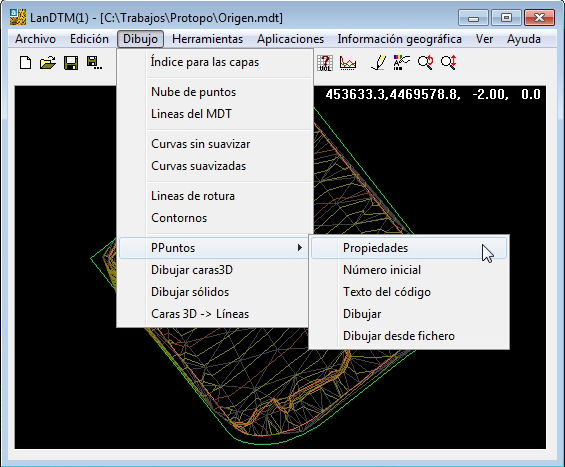The width and height of the screenshot is (565, 467).
Task: Save using the floppy disk icon
Action: [71, 63]
